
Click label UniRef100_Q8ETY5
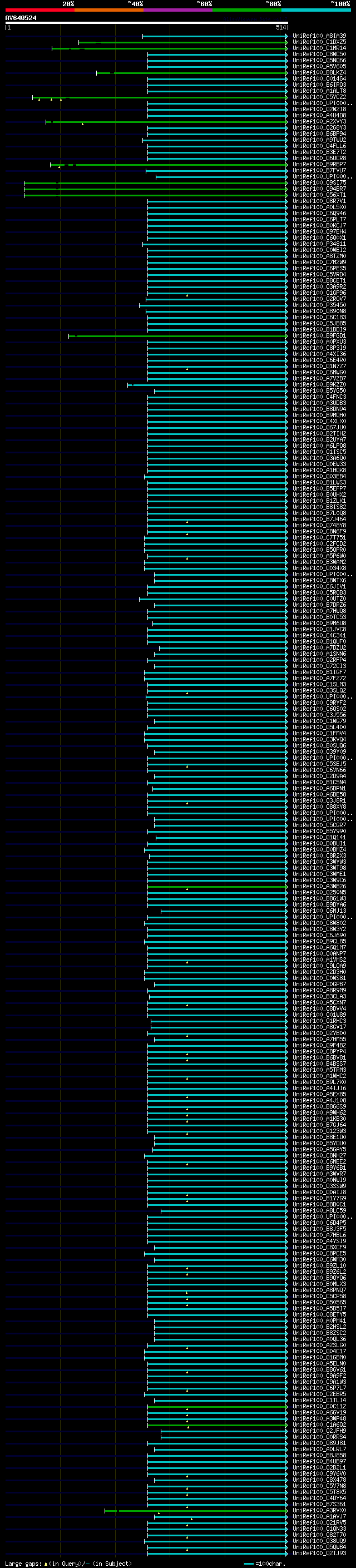(319, 1315)
